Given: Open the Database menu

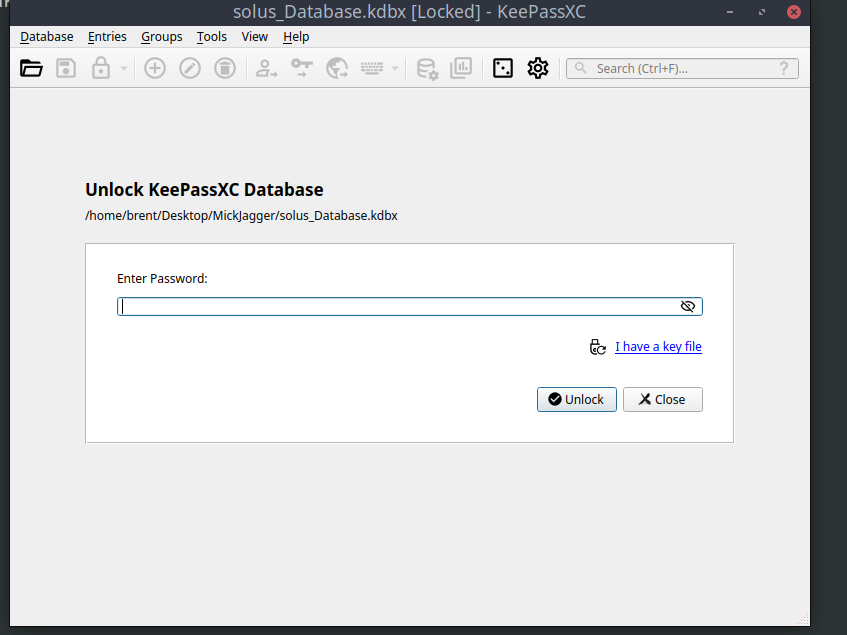Looking at the screenshot, I should point(47,37).
